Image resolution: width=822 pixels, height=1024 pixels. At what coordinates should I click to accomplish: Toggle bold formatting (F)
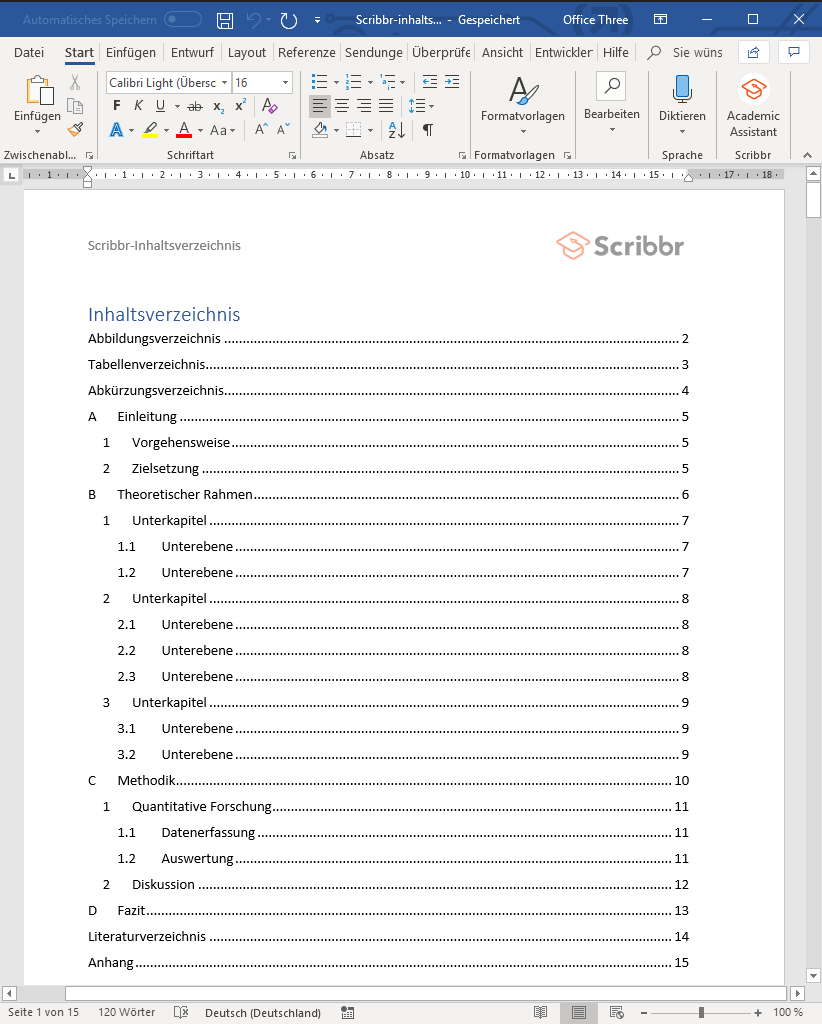(116, 106)
